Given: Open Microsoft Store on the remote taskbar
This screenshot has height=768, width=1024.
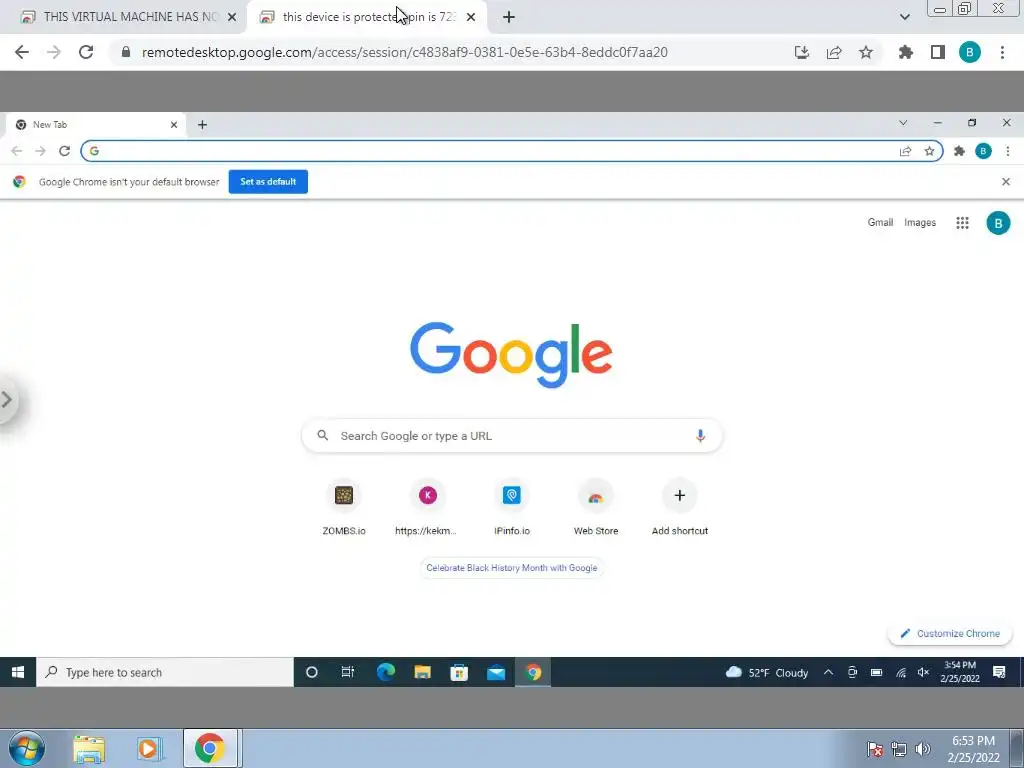Looking at the screenshot, I should click(459, 672).
